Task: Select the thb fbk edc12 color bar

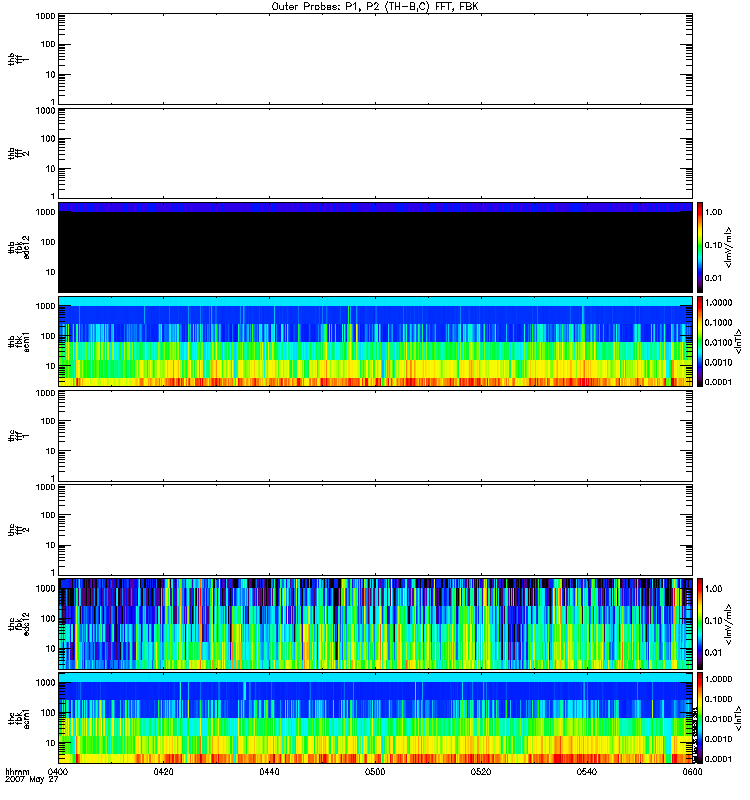Action: [700, 247]
